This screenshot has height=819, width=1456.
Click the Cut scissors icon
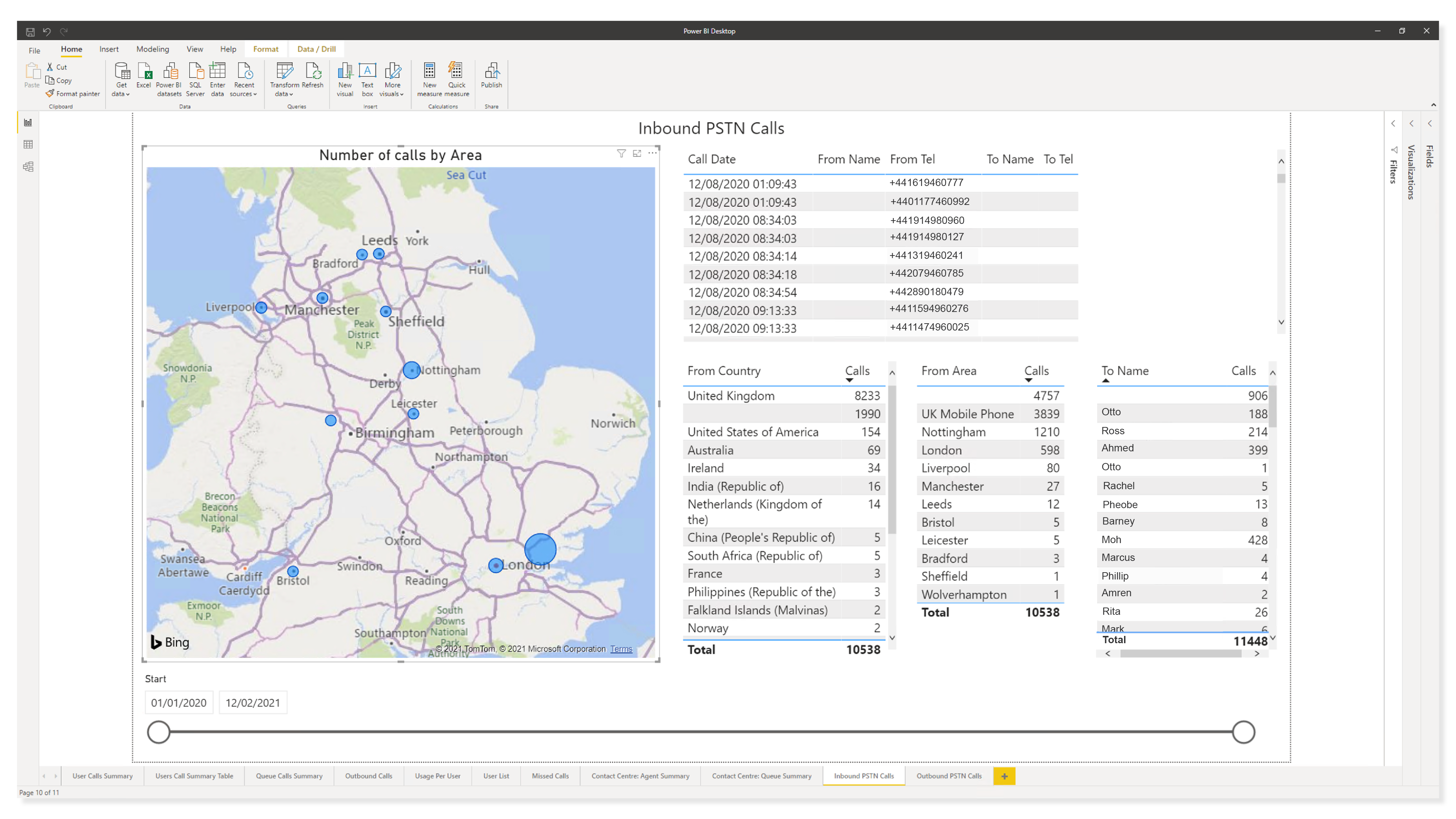[x=50, y=67]
